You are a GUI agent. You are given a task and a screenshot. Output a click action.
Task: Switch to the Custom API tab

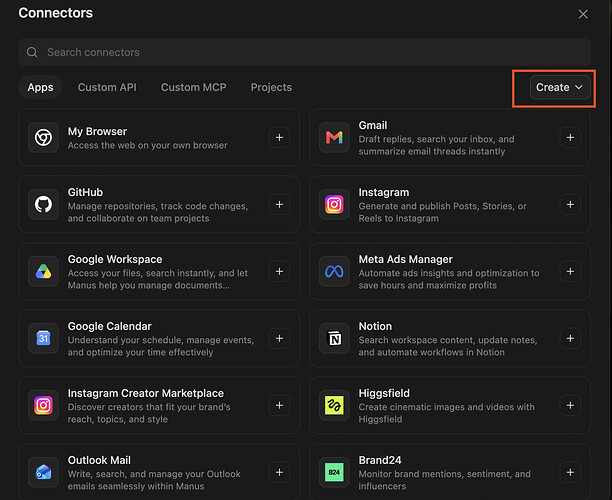107,87
